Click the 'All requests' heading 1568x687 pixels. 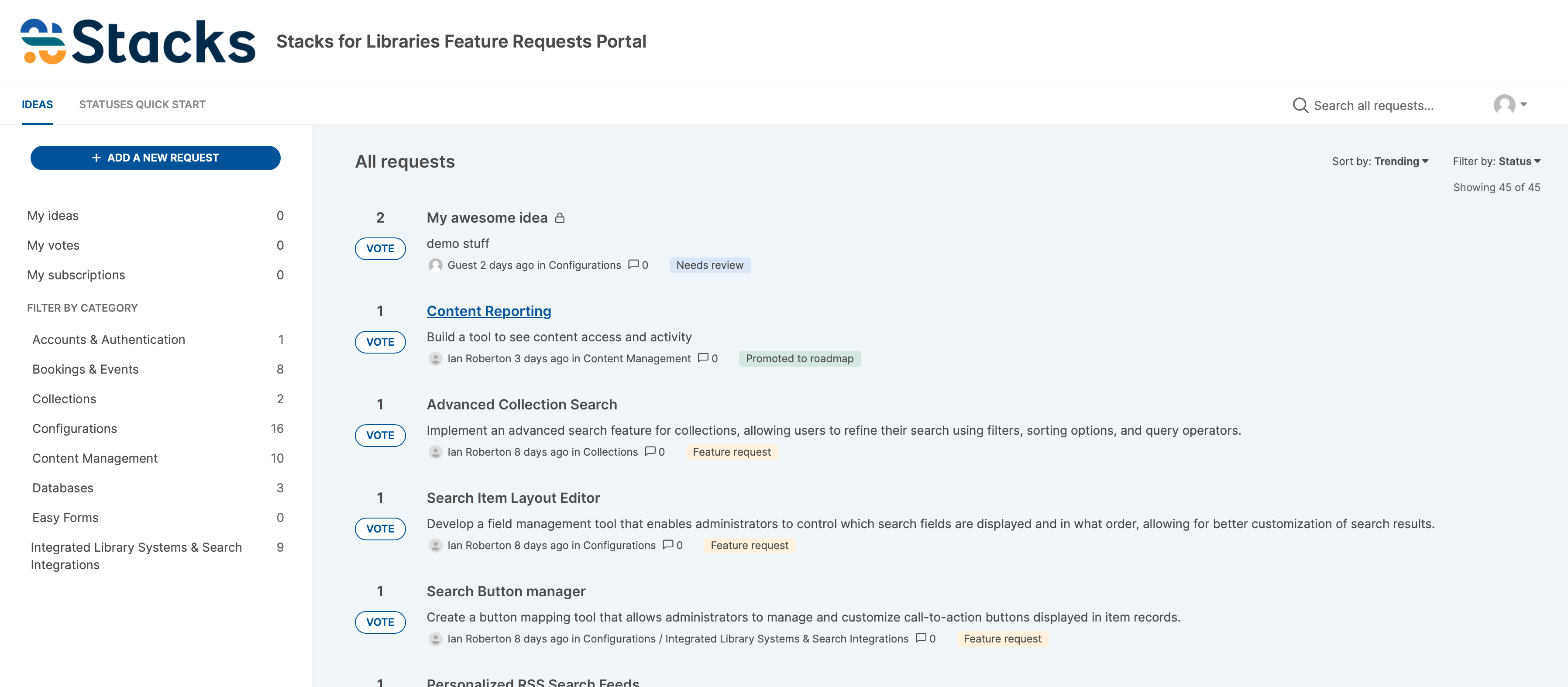pyautogui.click(x=405, y=161)
